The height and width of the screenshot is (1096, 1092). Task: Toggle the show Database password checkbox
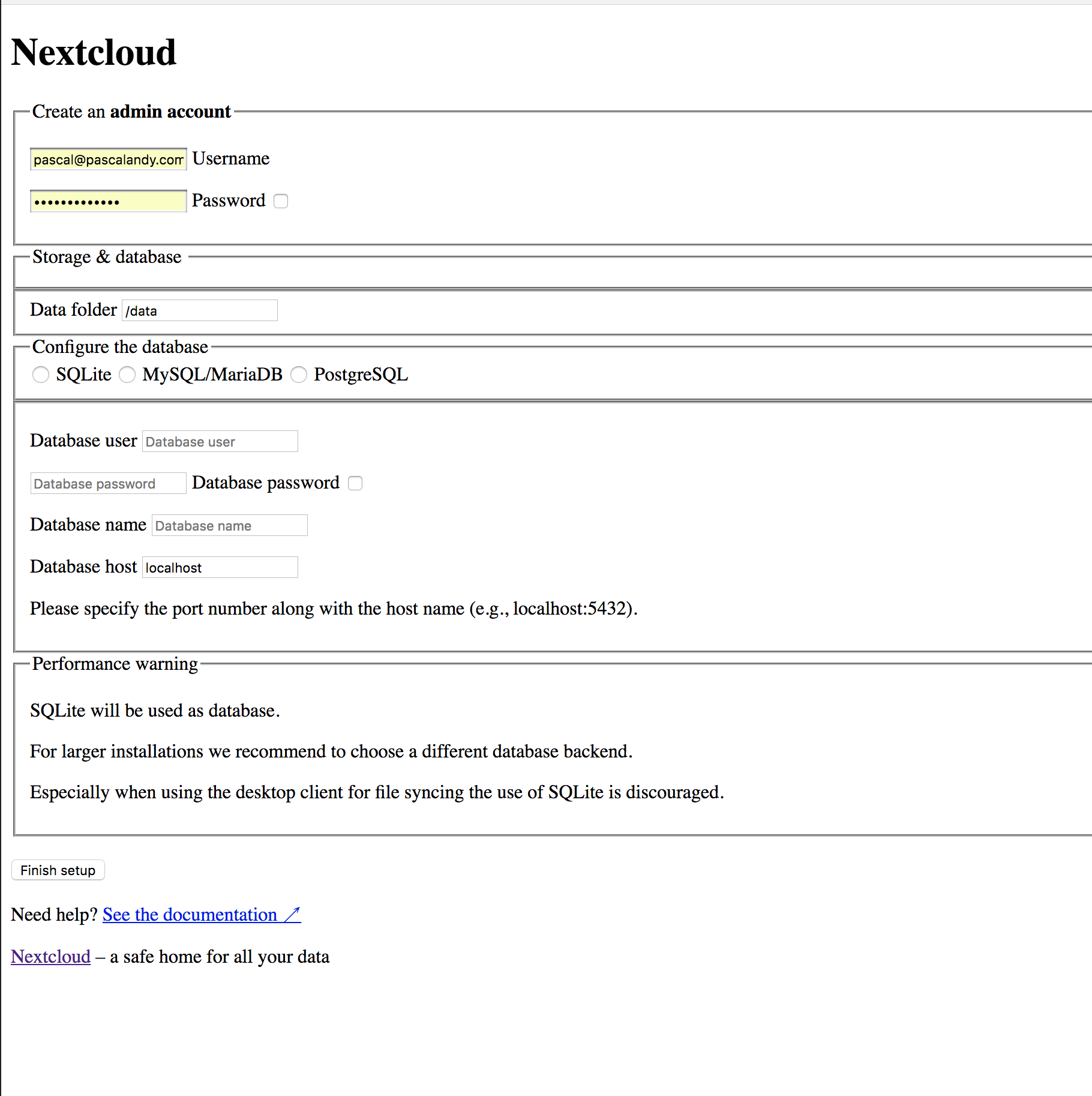[x=355, y=483]
